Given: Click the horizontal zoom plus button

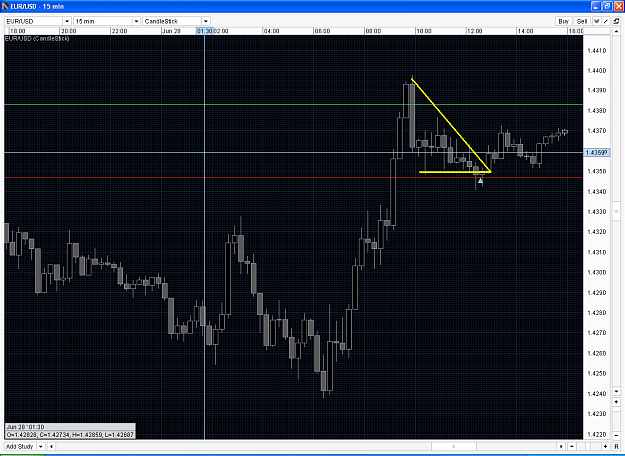Looking at the screenshot, I should (605, 446).
